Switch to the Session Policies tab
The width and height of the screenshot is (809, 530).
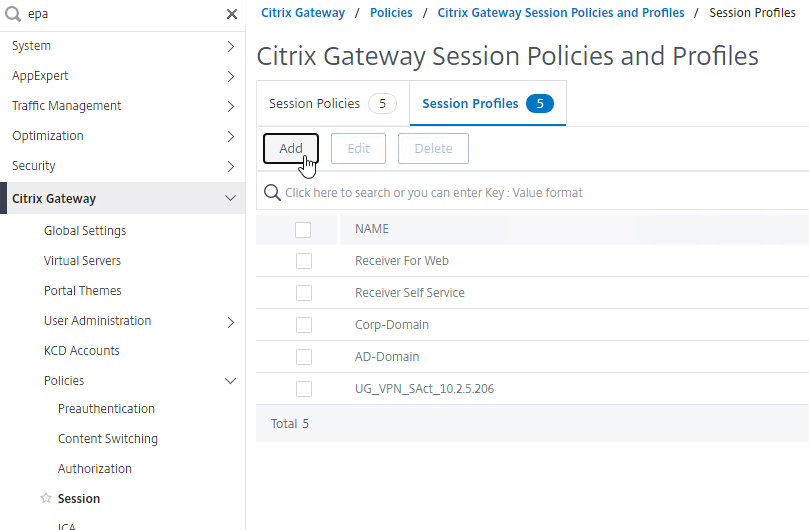(x=333, y=103)
